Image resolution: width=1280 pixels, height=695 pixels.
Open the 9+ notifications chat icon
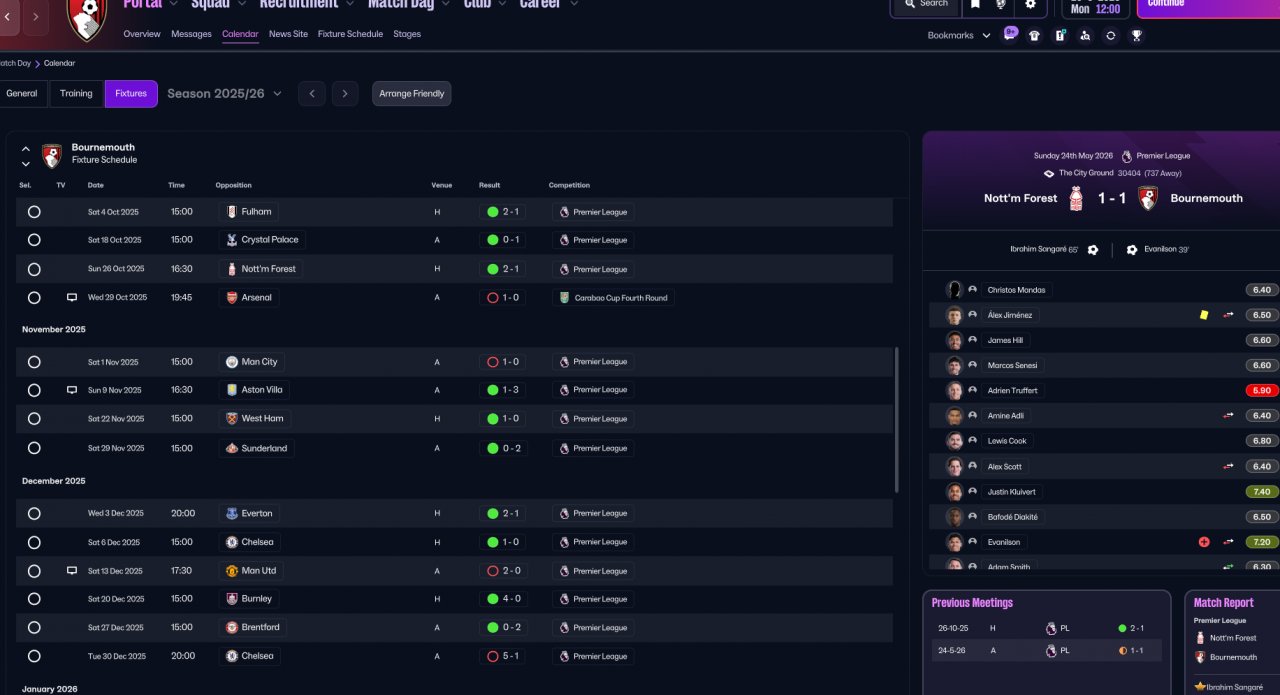pyautogui.click(x=1008, y=35)
